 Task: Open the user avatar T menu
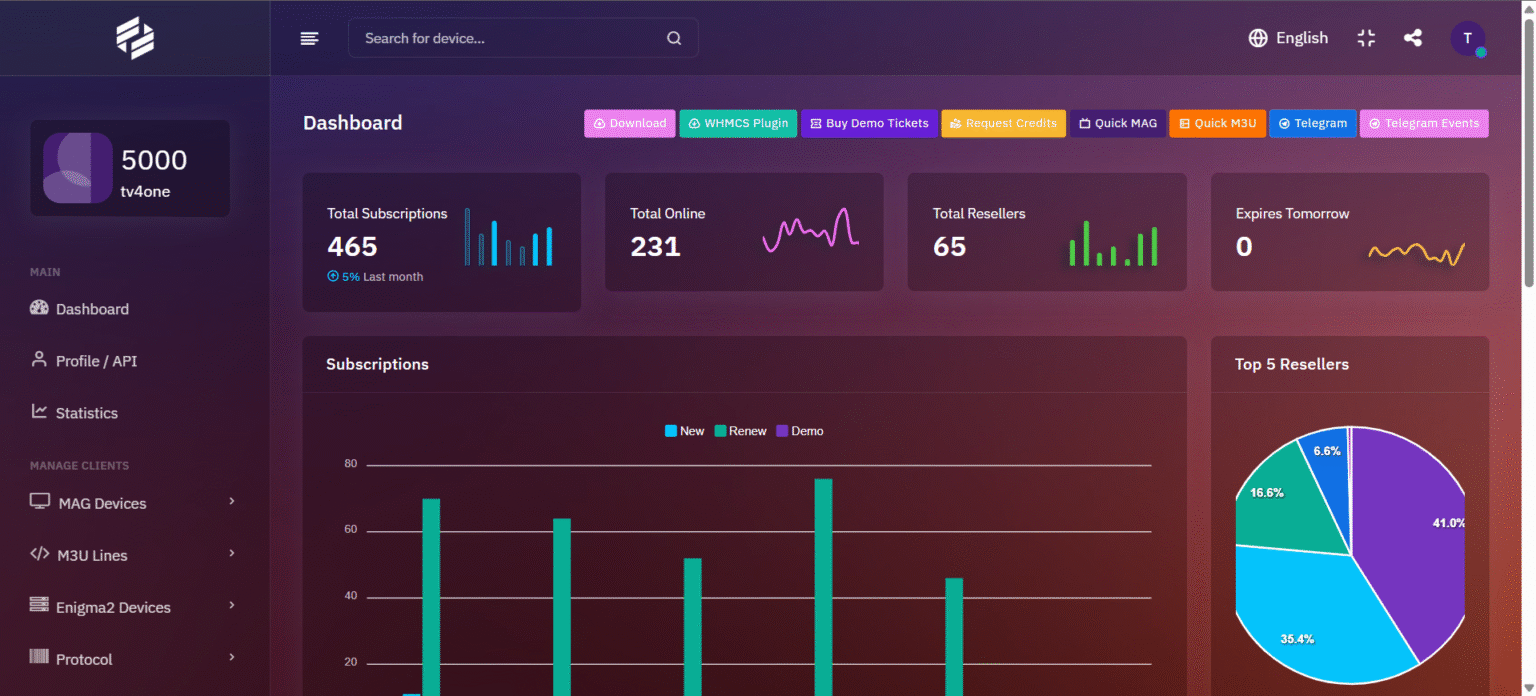1467,38
